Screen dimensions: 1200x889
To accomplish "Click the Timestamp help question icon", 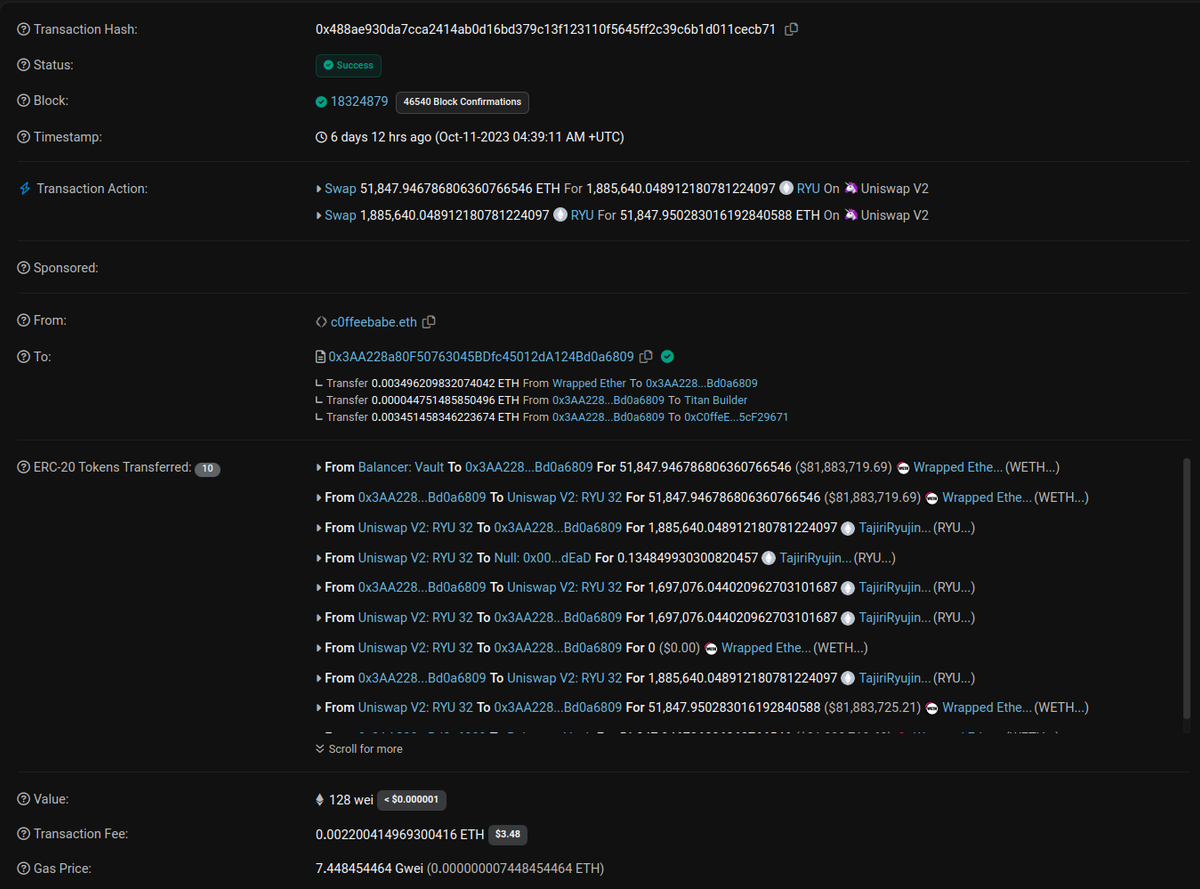I will tap(24, 137).
